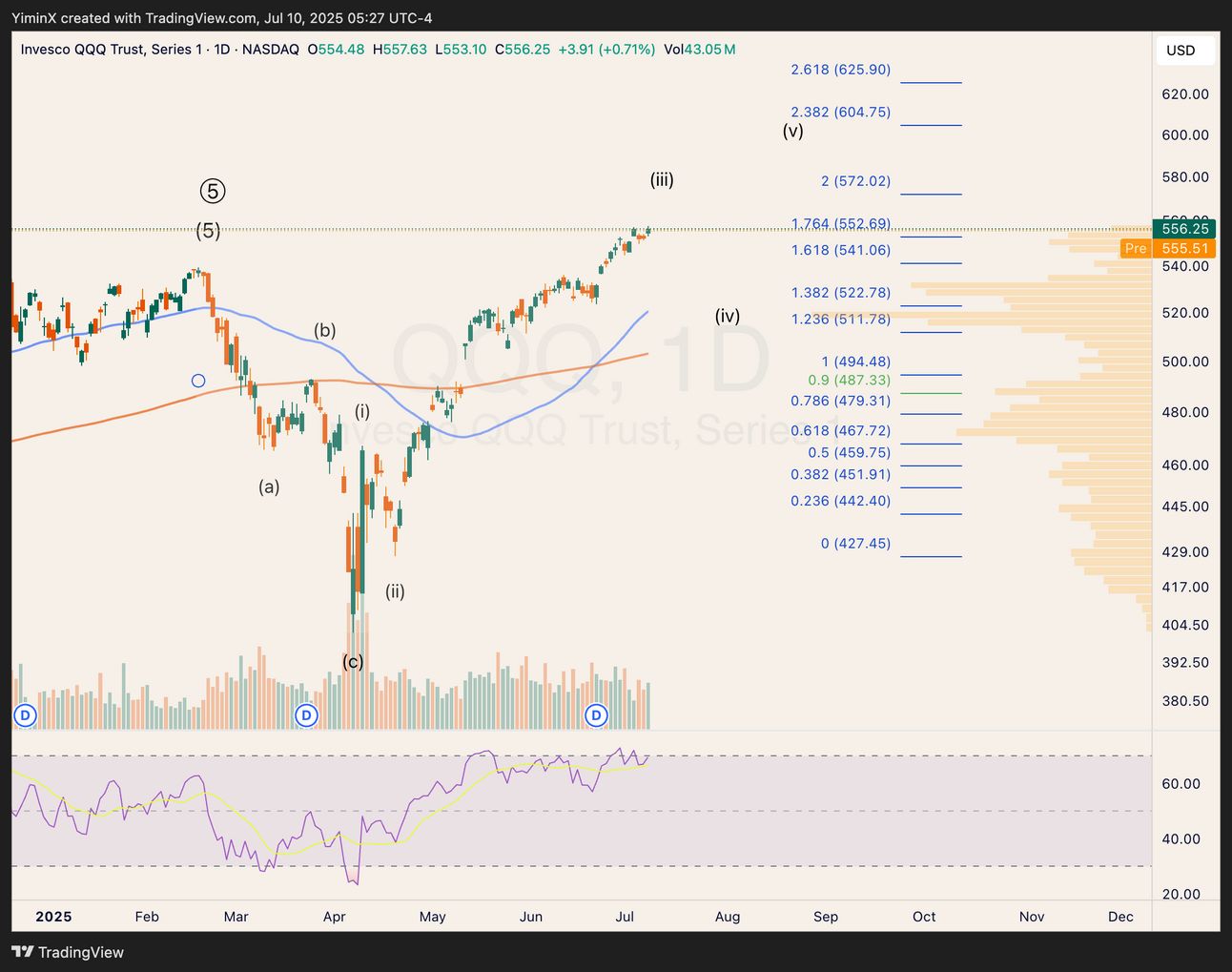Select the 0 (427.45) Fibonacci level label
Viewport: 1232px width, 972px height.
(855, 544)
